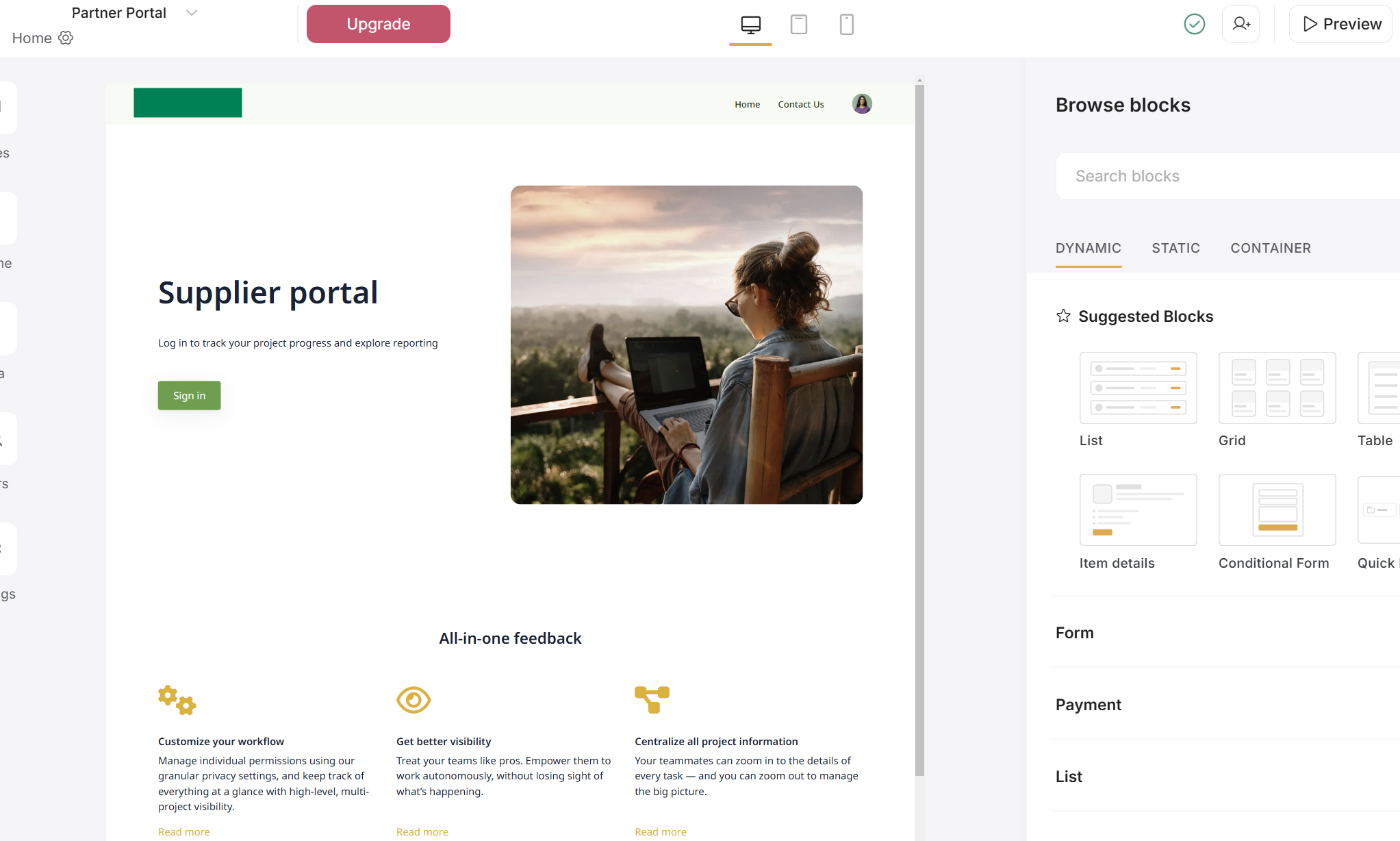
Task: Click into the Search blocks field
Action: coord(1225,175)
